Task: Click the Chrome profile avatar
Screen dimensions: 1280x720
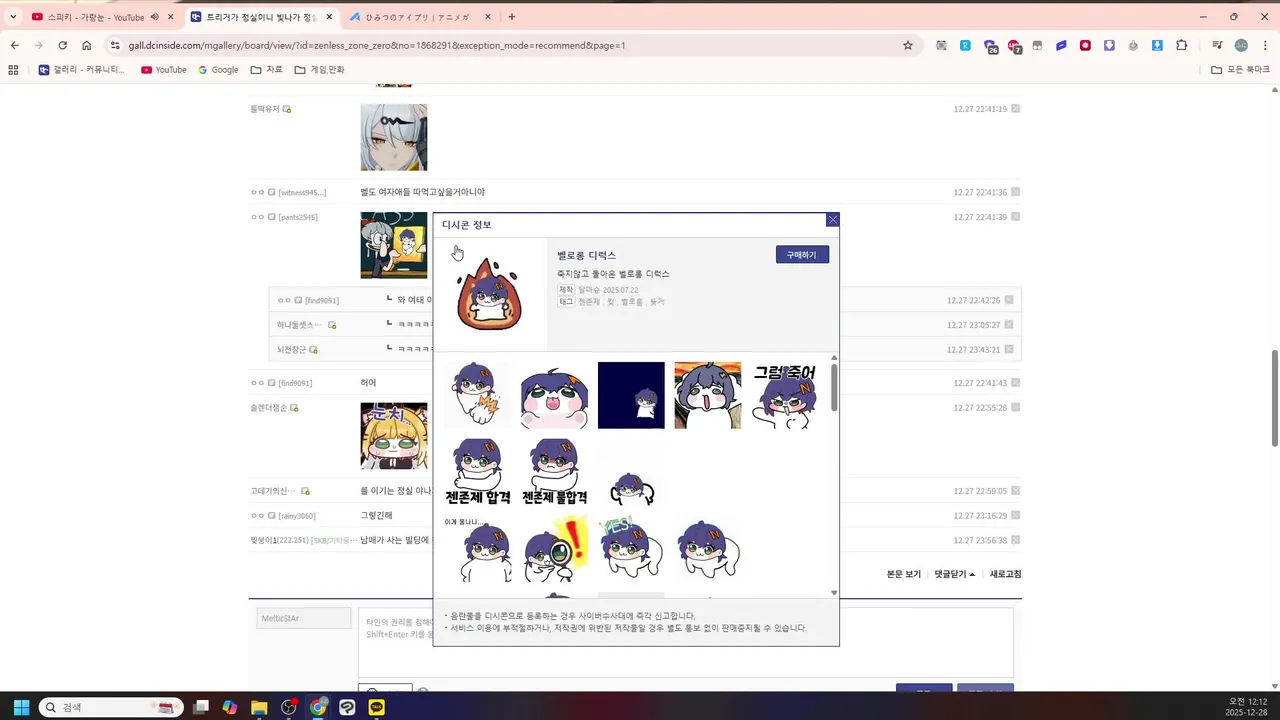Action: 1241,45
